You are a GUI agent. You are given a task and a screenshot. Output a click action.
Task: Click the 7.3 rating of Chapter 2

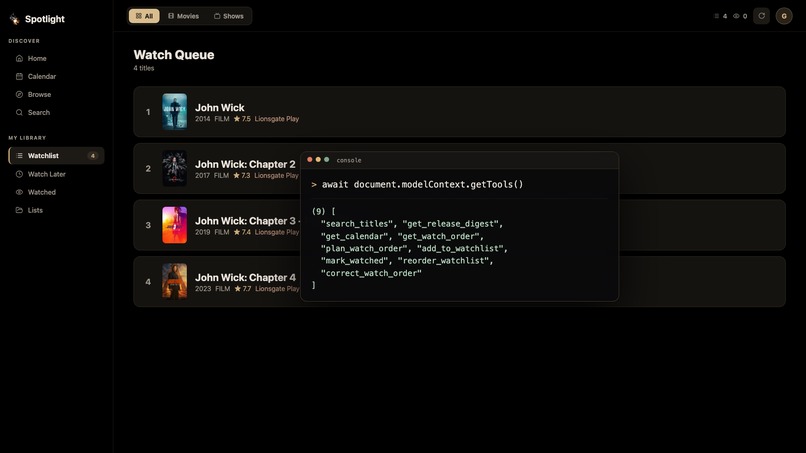[x=242, y=175]
